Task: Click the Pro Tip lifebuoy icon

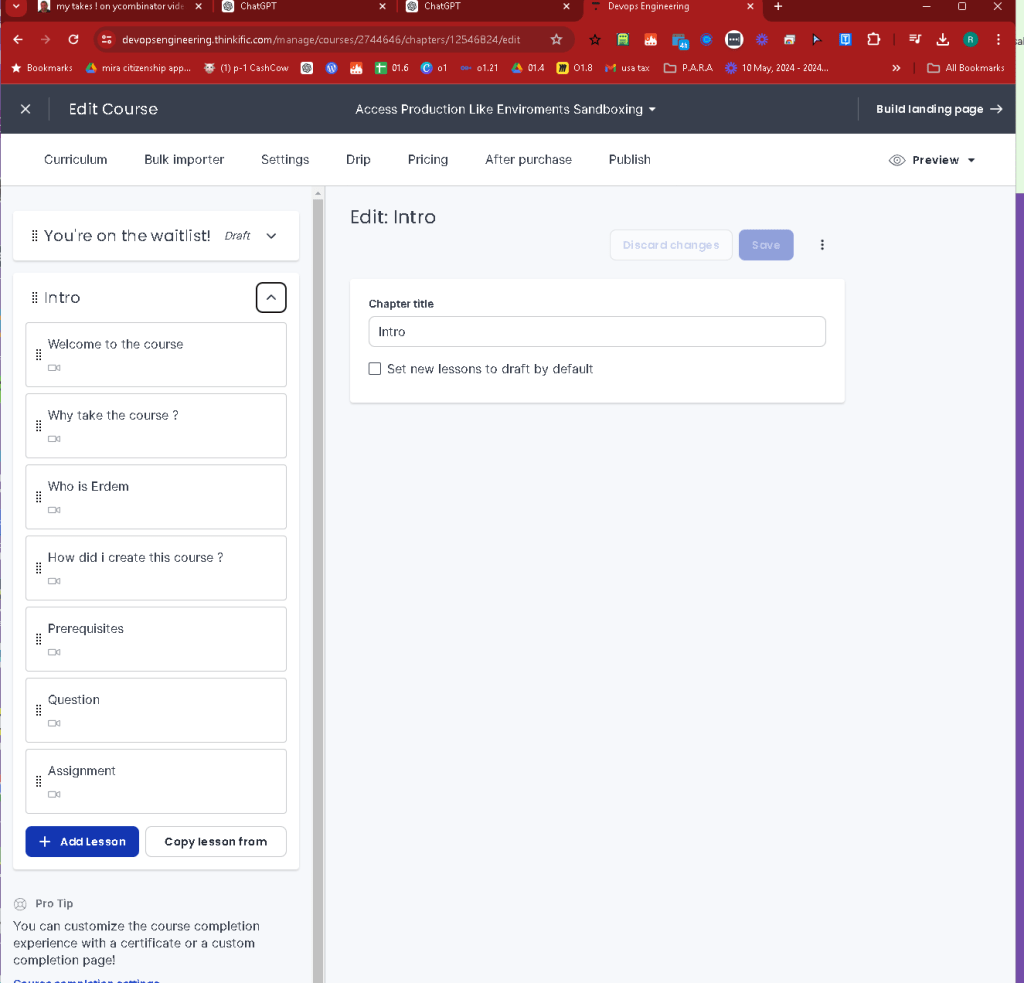Action: click(x=20, y=904)
